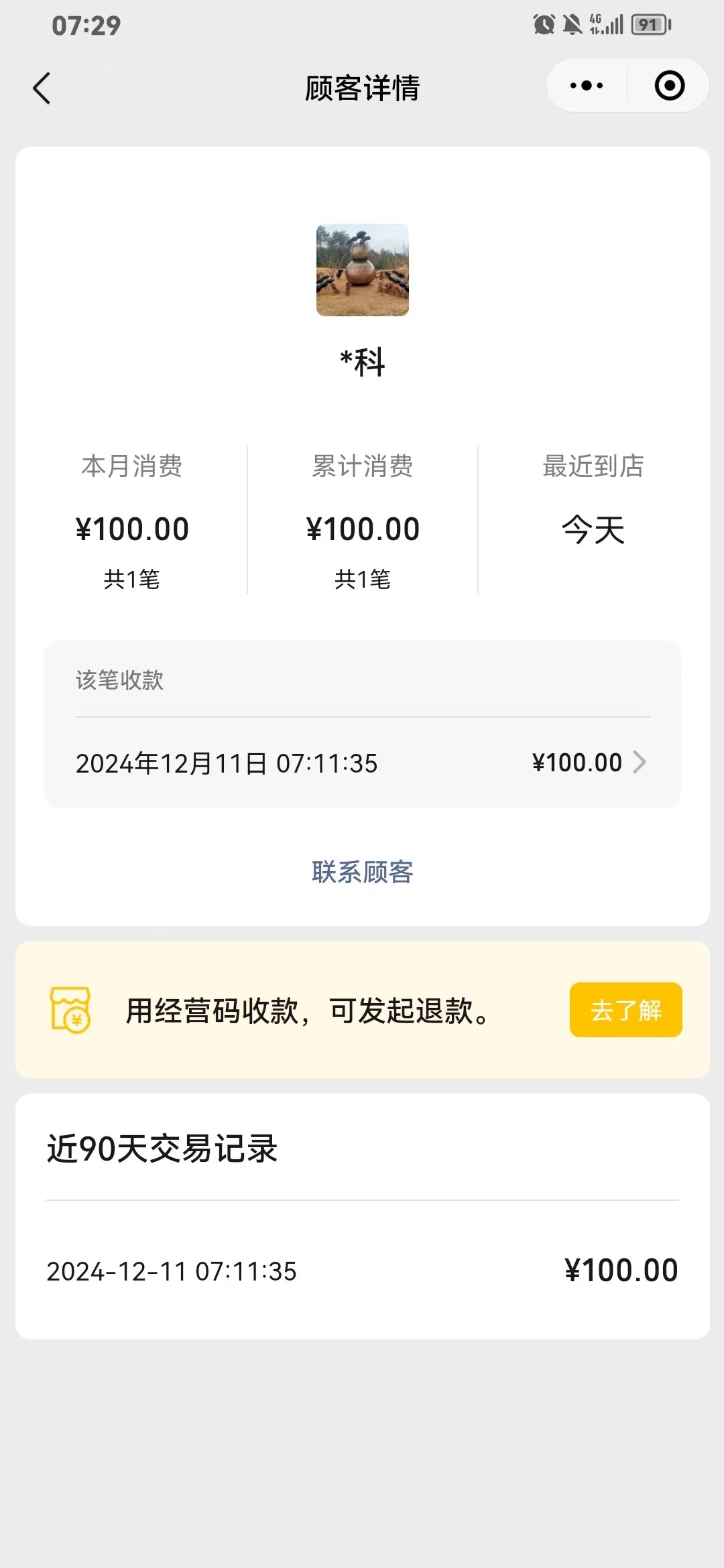Tap the alarm clock status icon
724x1568 pixels.
click(544, 25)
